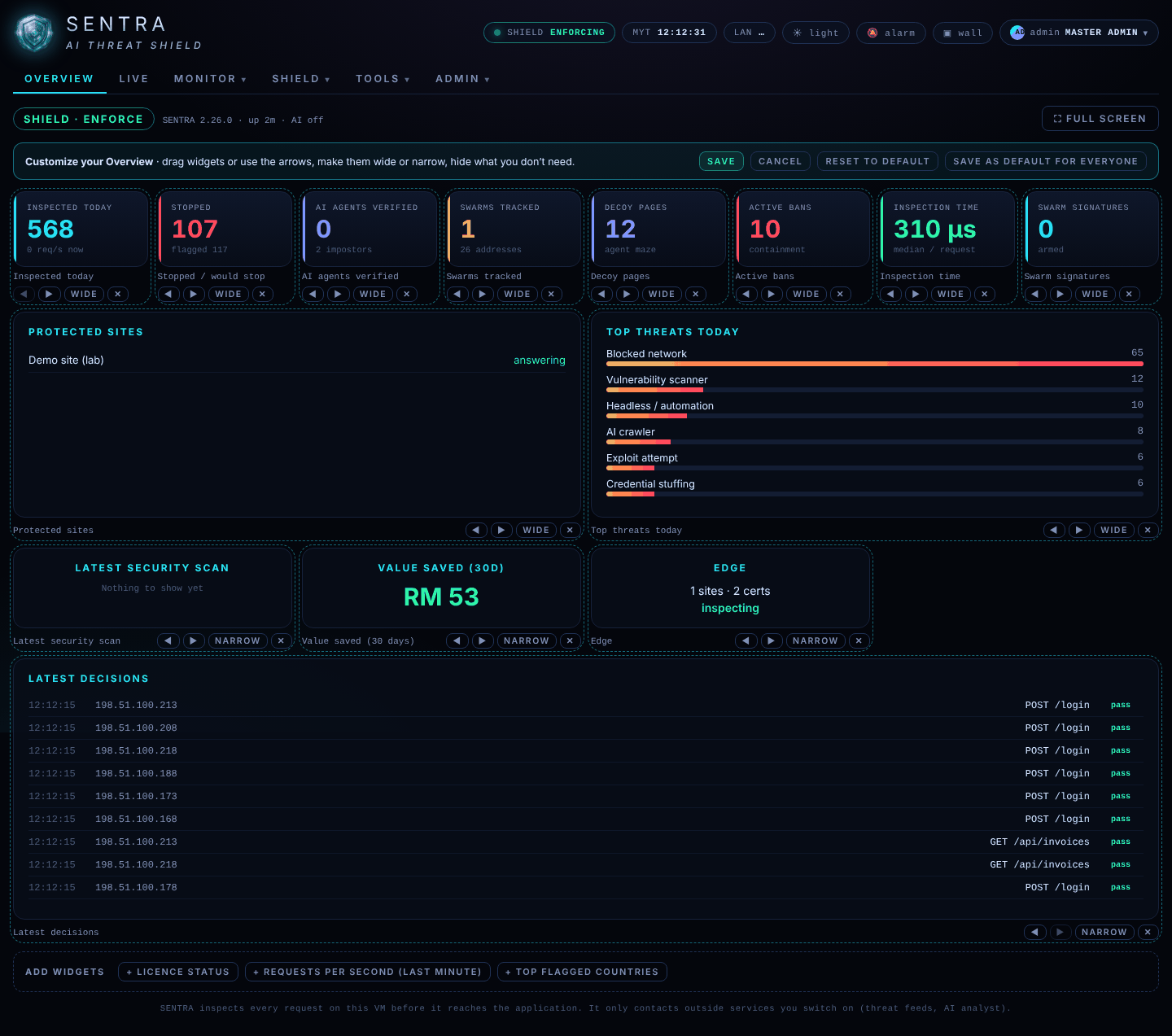Toggle WIDE on Protected sites widget
The height and width of the screenshot is (1036, 1172).
[x=536, y=530]
